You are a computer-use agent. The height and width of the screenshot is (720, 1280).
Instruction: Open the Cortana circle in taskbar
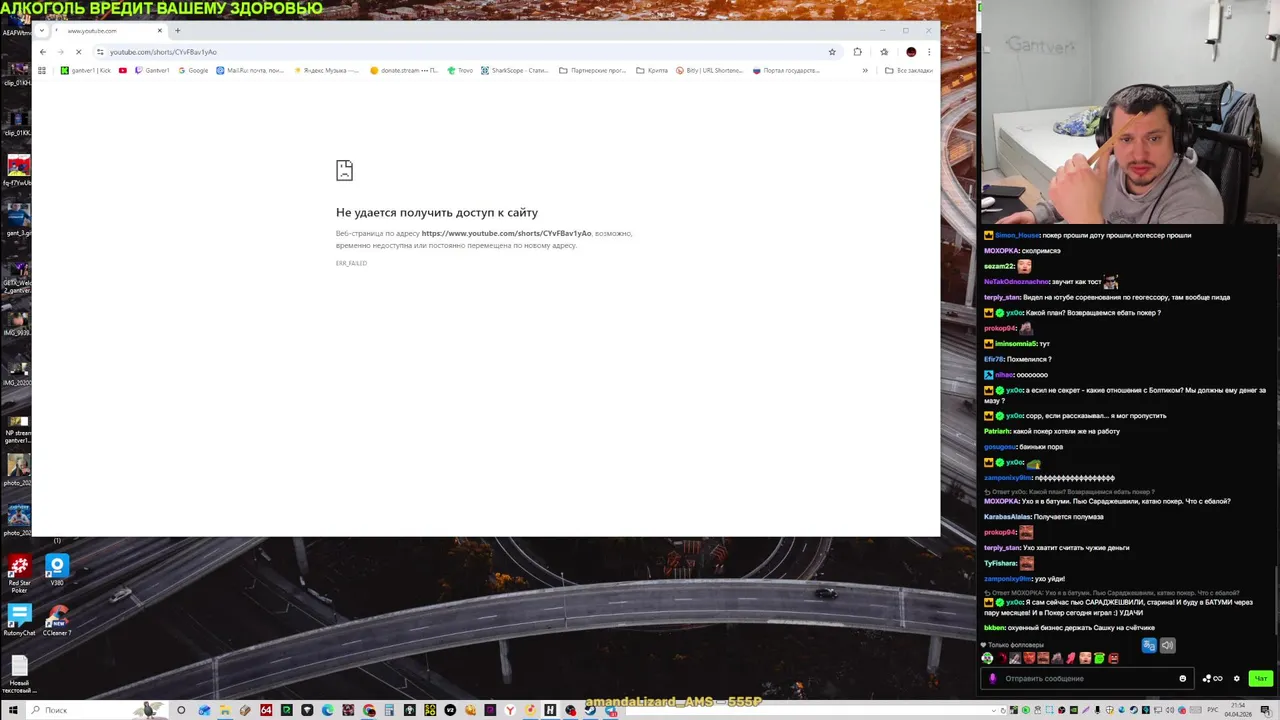(181, 710)
